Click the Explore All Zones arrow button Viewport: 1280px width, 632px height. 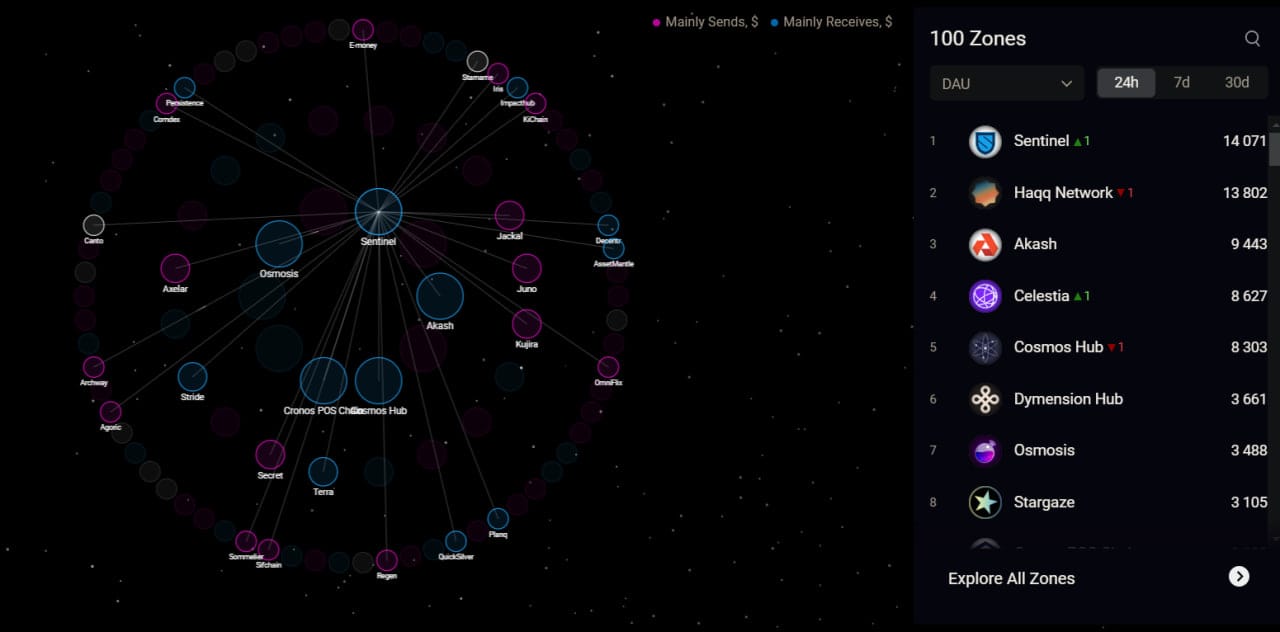coord(1239,577)
